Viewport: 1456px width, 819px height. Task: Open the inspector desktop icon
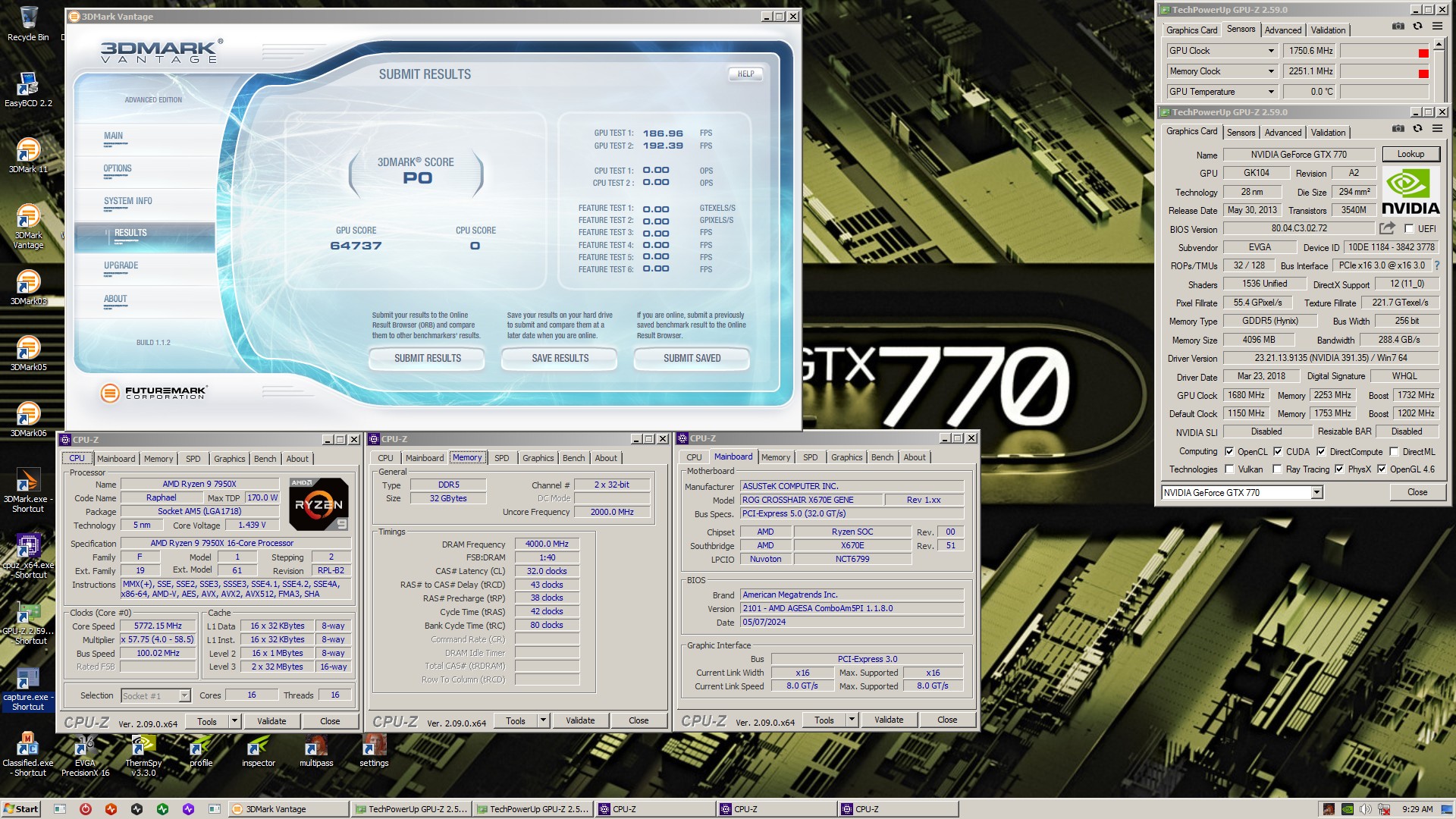coord(259,750)
